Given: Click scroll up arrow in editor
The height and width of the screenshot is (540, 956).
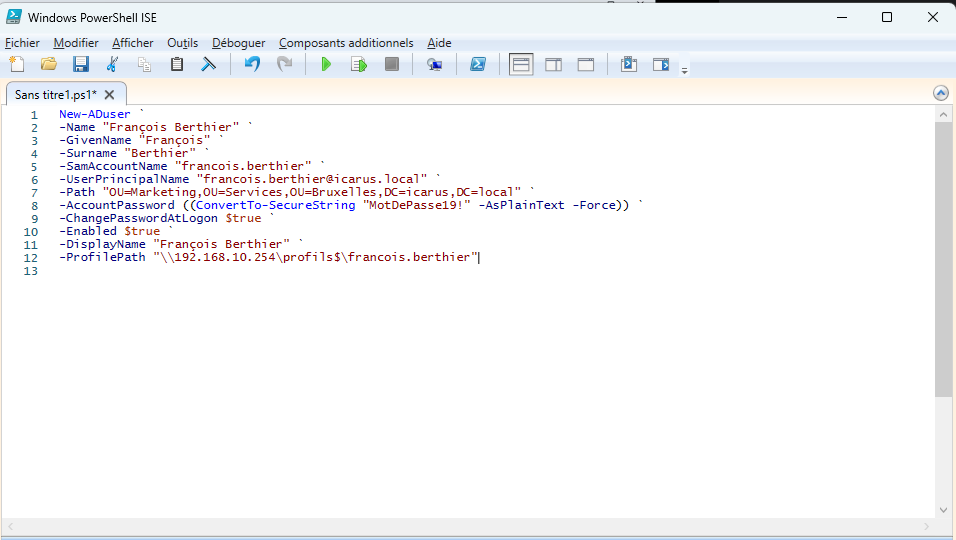Looking at the screenshot, I should (943, 114).
